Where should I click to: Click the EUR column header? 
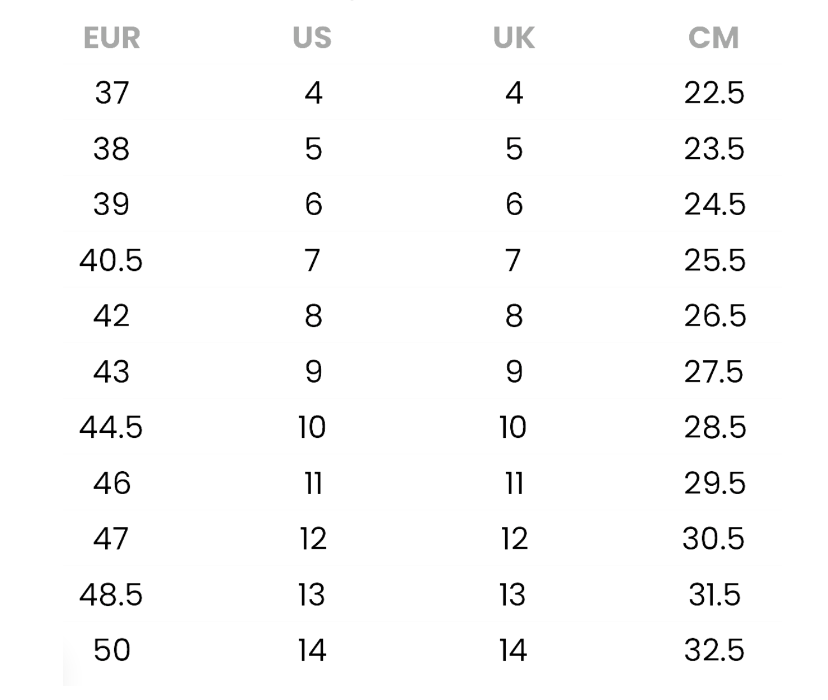pyautogui.click(x=111, y=38)
